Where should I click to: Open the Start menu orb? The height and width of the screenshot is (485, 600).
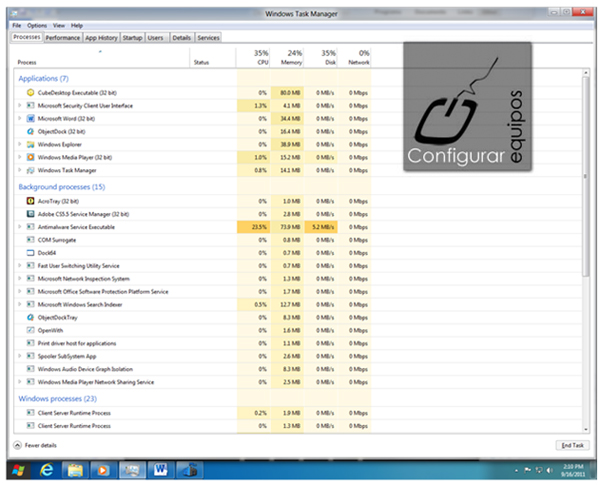click(18, 470)
